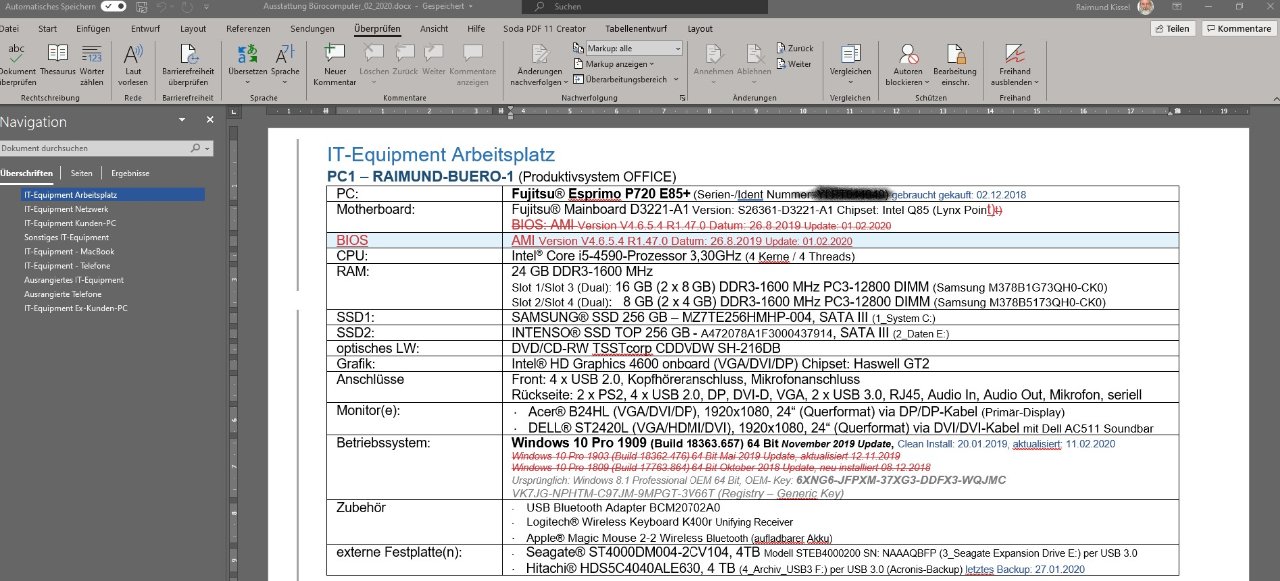Toggle Änderungen nachverfolgen track changes icon

coord(539,53)
